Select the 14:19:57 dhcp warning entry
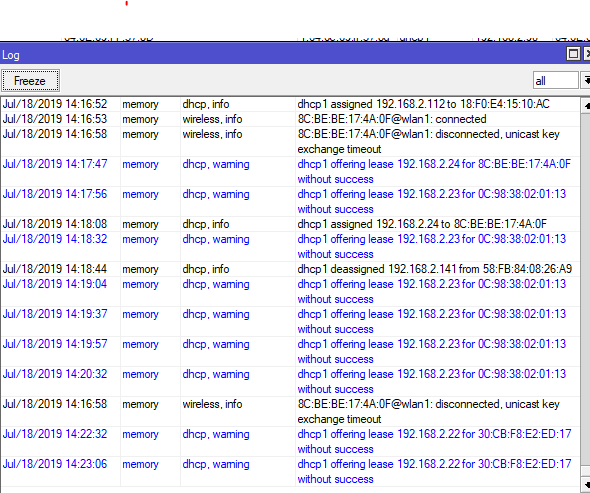The image size is (590, 493). pyautogui.click(x=290, y=351)
